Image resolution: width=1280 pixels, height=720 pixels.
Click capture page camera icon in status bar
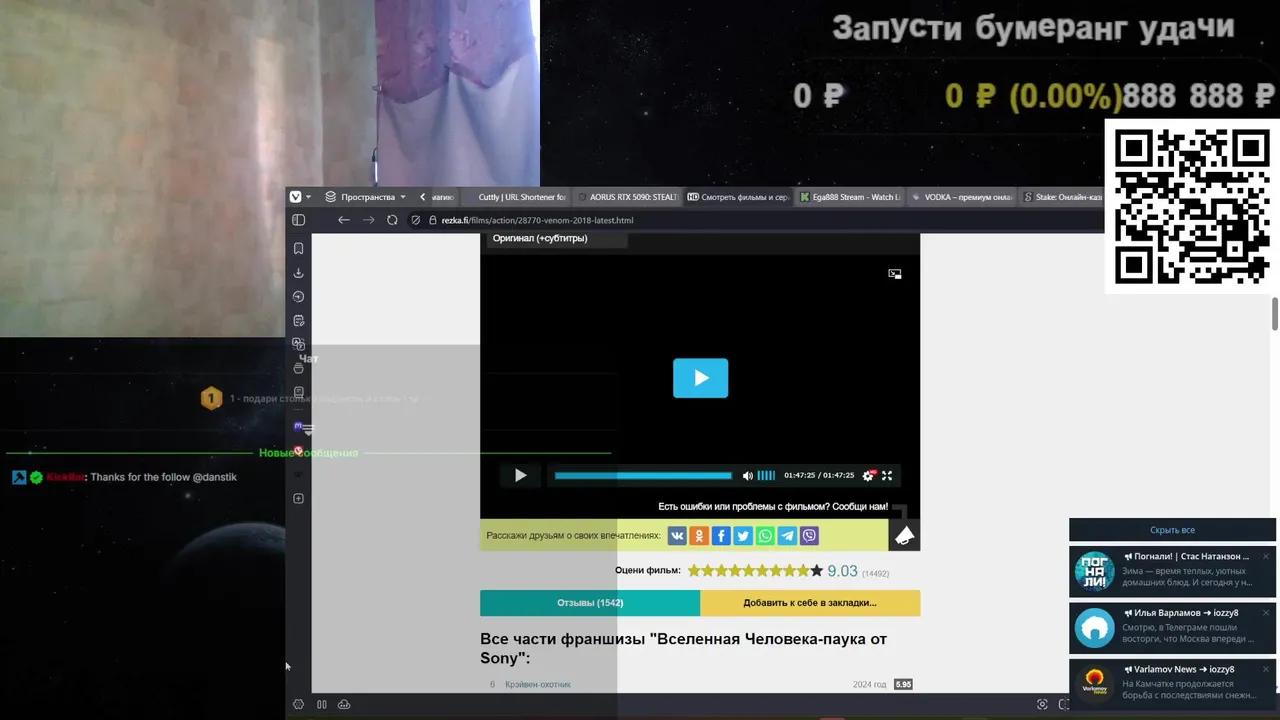point(1042,704)
